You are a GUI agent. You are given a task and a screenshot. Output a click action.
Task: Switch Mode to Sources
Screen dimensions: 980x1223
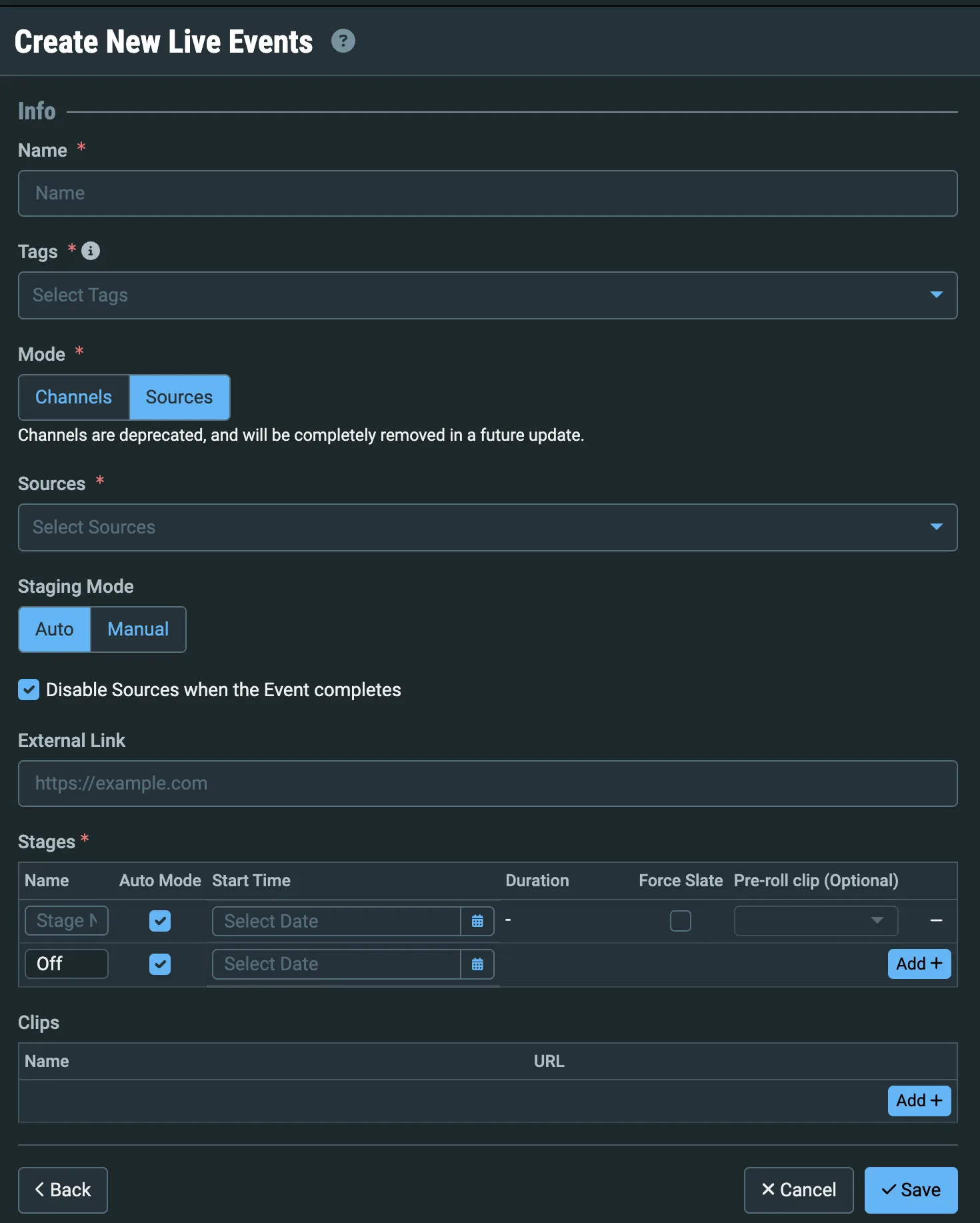coord(179,397)
